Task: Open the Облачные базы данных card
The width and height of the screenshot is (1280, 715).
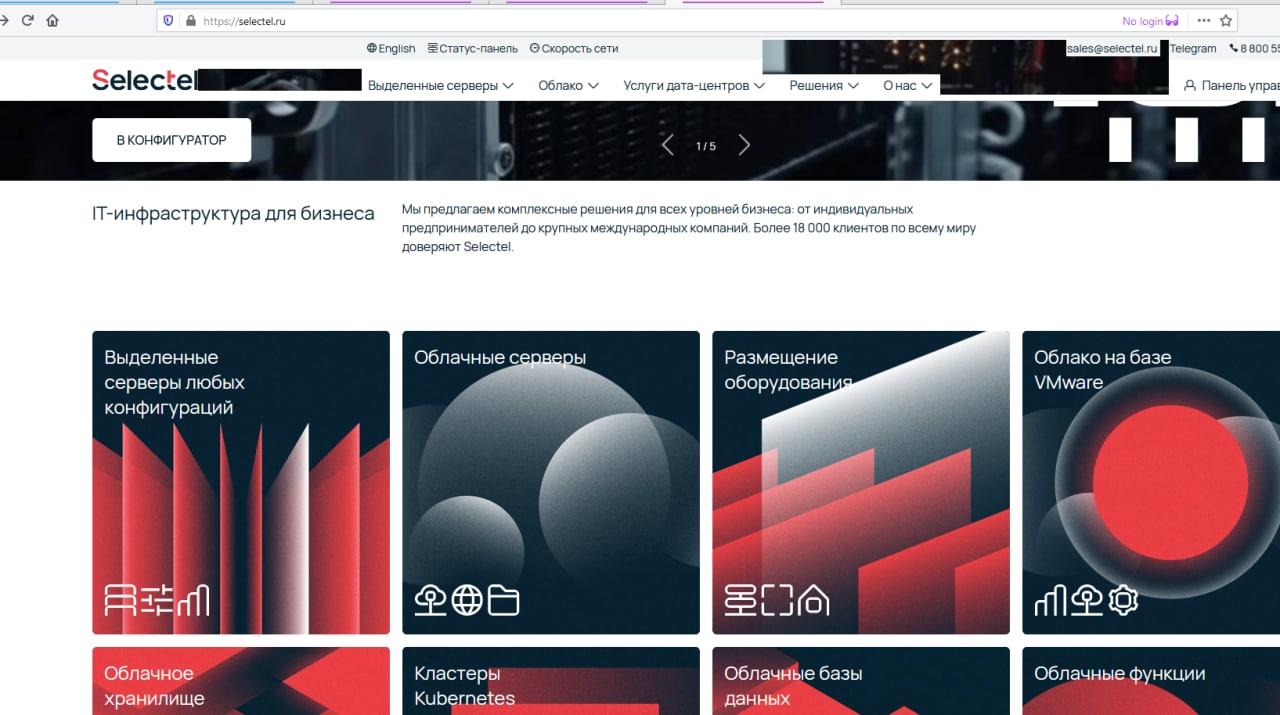Action: [861, 681]
